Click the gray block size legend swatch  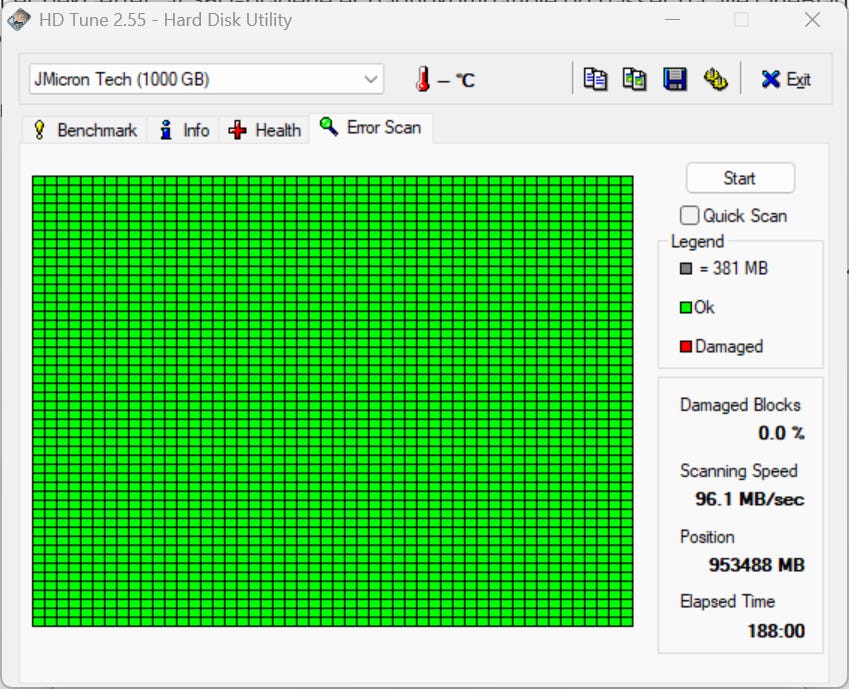685,268
